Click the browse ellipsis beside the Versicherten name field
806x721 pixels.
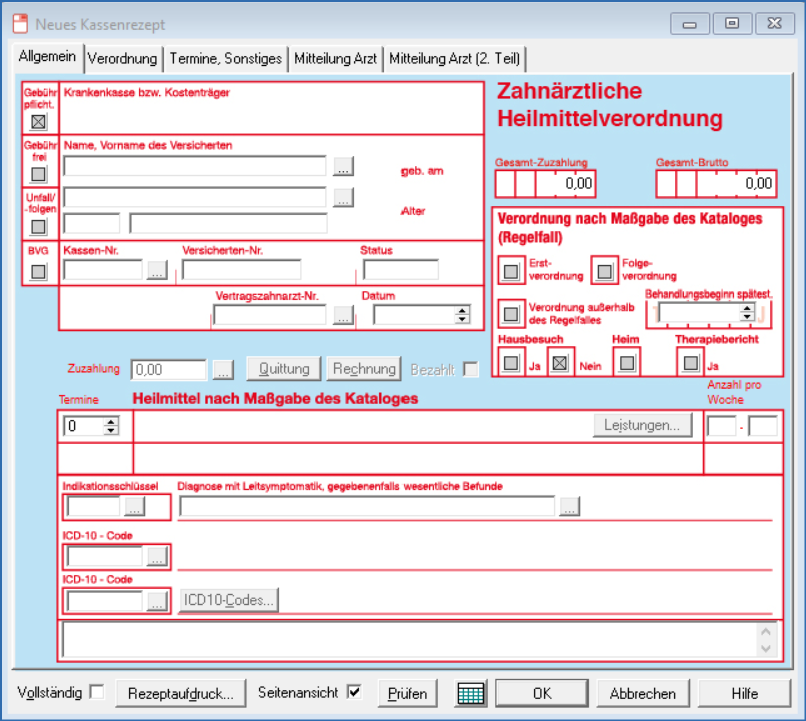(x=343, y=166)
